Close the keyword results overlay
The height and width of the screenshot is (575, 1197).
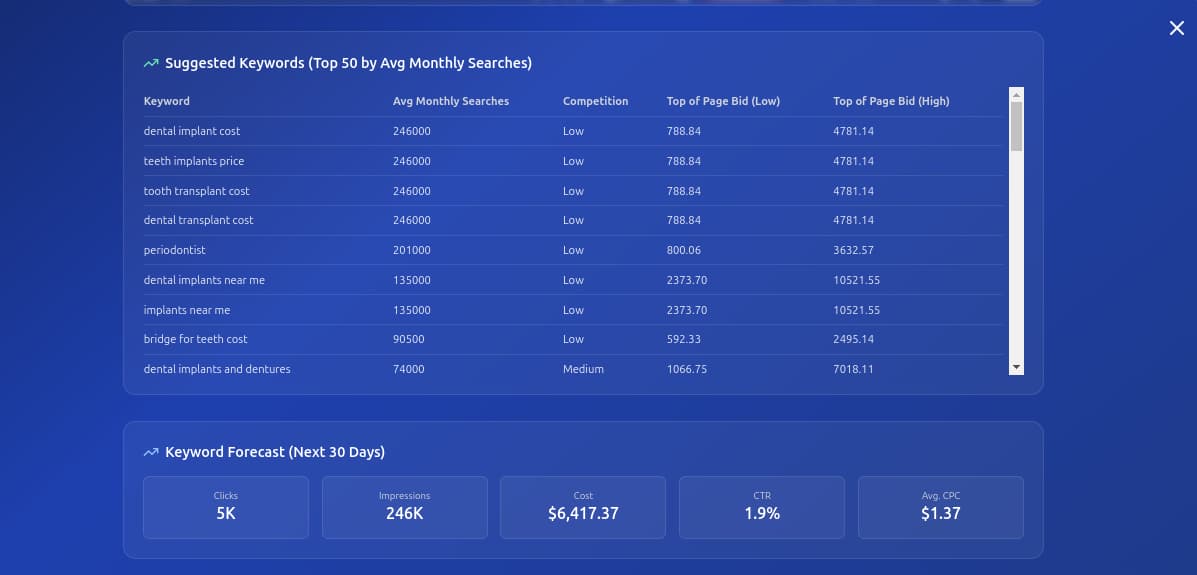tap(1176, 28)
